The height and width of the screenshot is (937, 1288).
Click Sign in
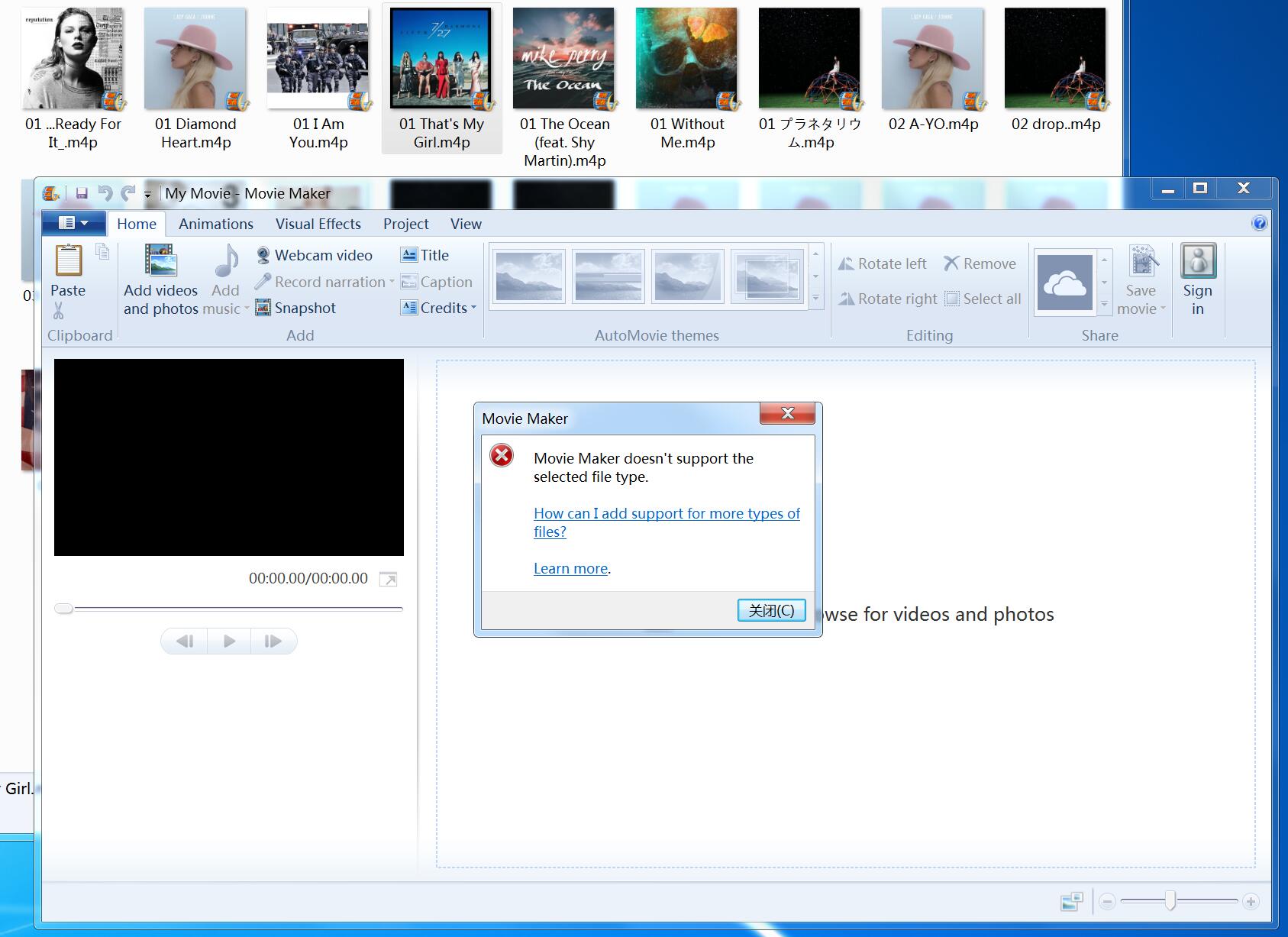point(1198,280)
